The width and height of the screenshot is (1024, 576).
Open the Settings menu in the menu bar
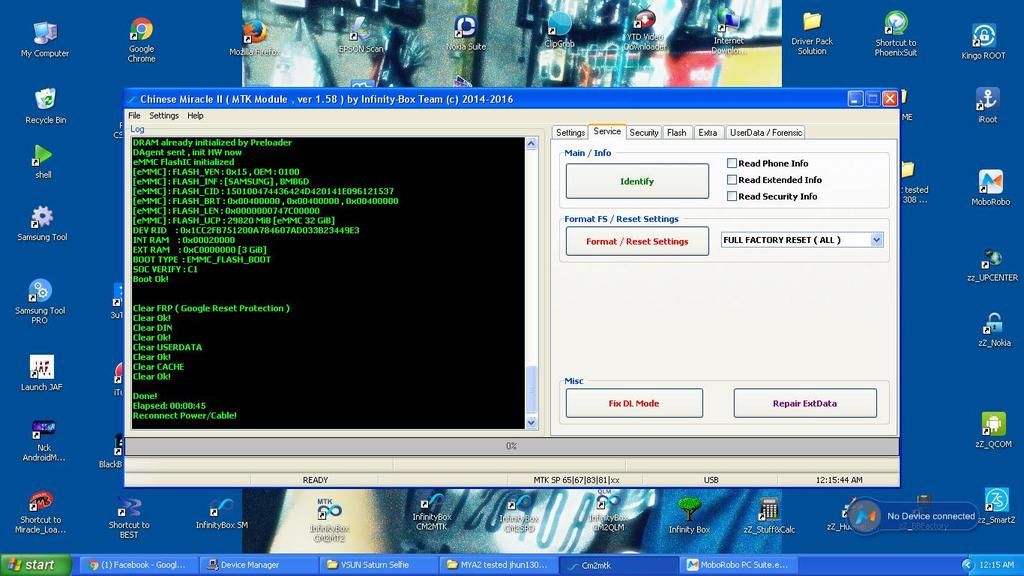click(164, 116)
